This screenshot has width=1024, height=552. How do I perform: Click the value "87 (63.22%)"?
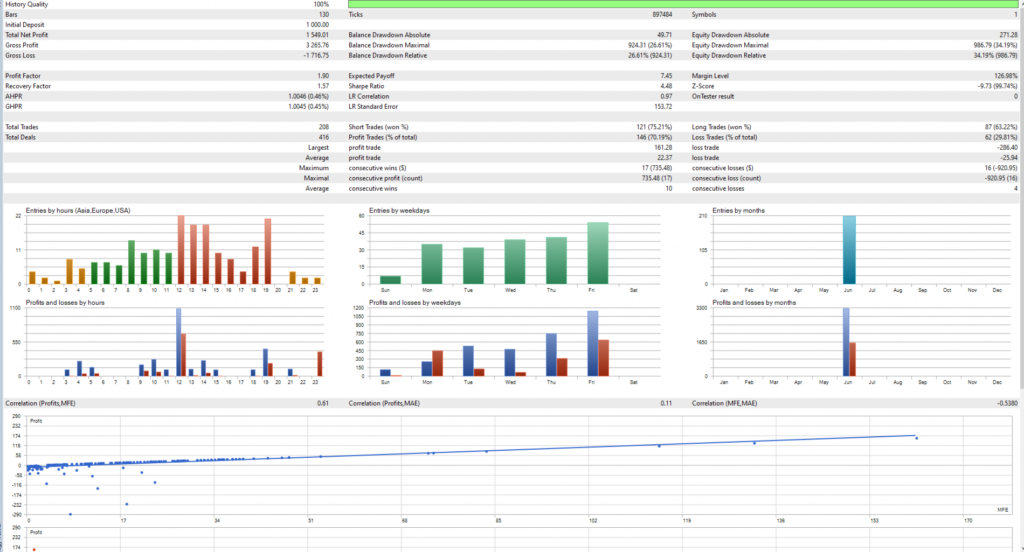[1000, 127]
